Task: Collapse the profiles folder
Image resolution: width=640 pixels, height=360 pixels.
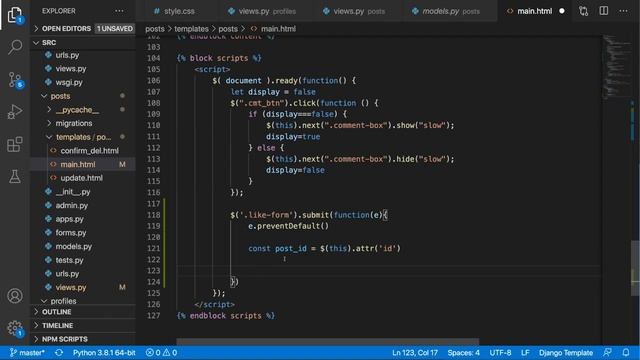Action: tap(83, 301)
